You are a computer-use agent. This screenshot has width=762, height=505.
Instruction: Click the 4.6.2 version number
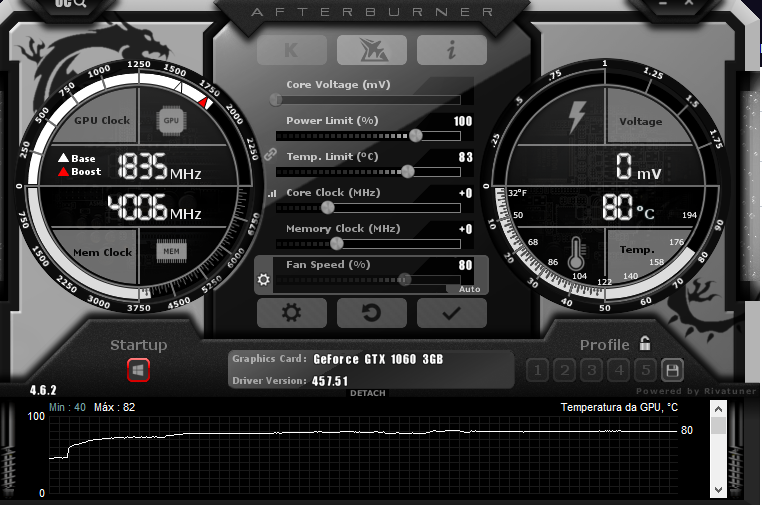coord(43,390)
